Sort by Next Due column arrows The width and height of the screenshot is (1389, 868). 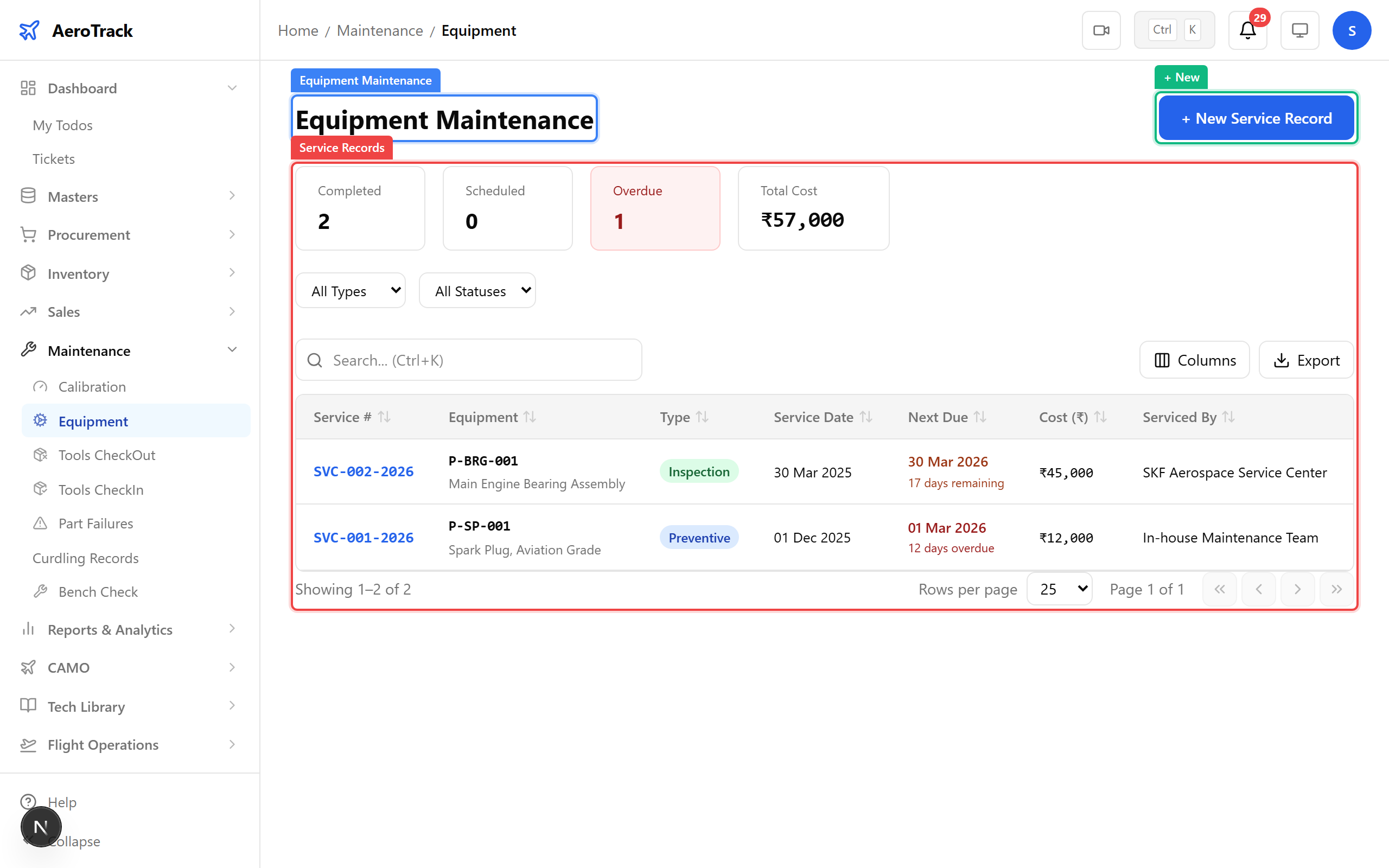point(980,417)
